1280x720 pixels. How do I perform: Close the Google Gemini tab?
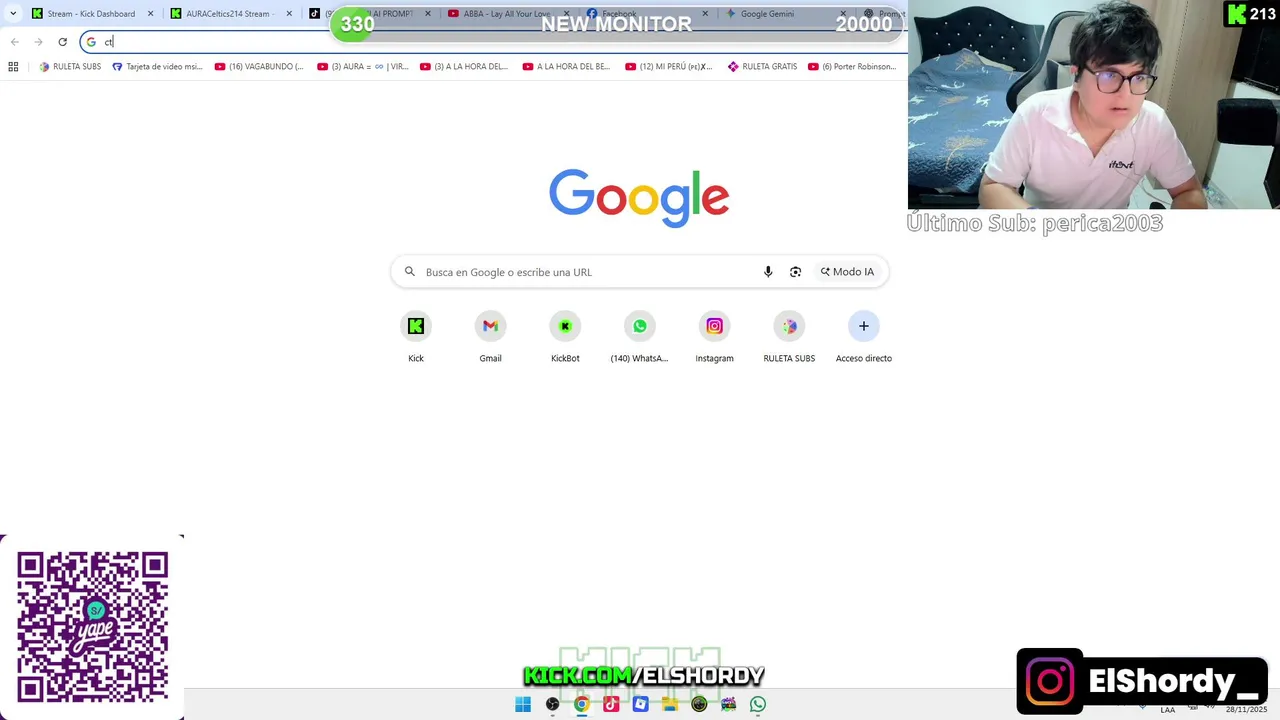click(x=843, y=14)
